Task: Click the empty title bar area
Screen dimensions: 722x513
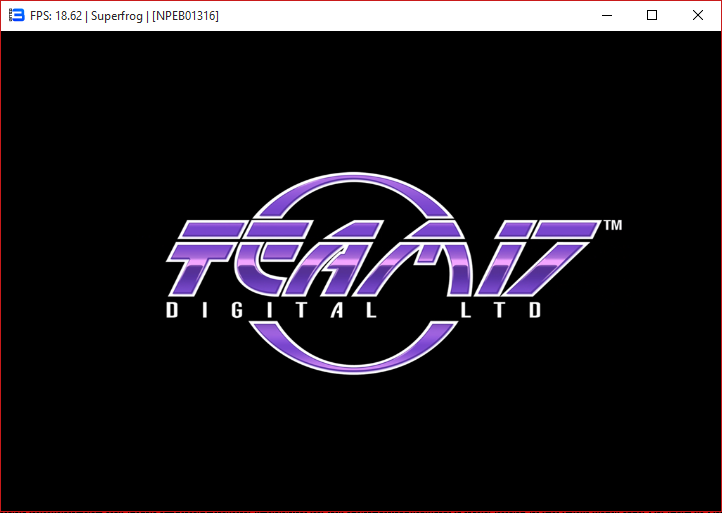Action: pyautogui.click(x=400, y=16)
